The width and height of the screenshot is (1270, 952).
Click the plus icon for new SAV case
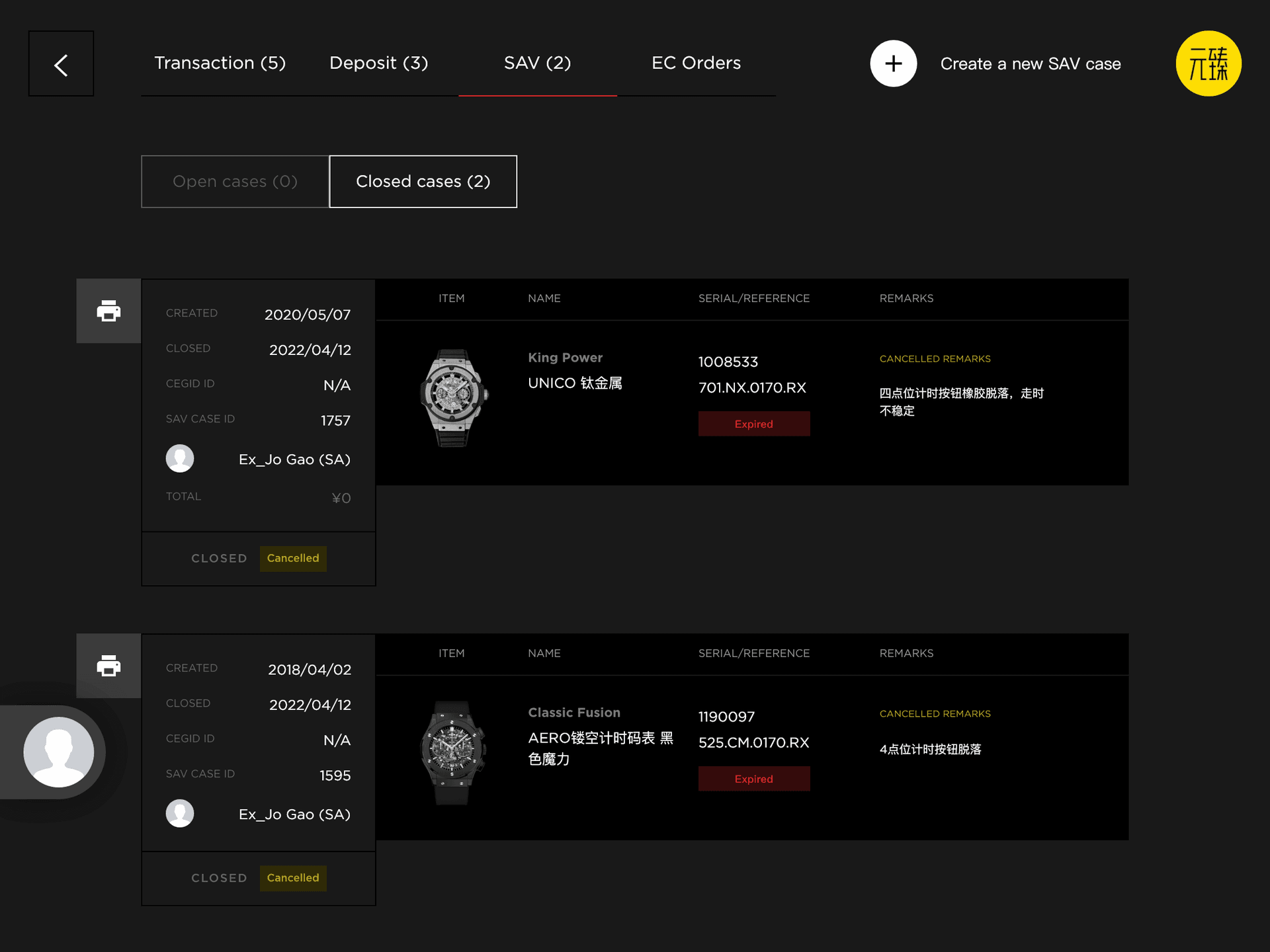tap(893, 64)
